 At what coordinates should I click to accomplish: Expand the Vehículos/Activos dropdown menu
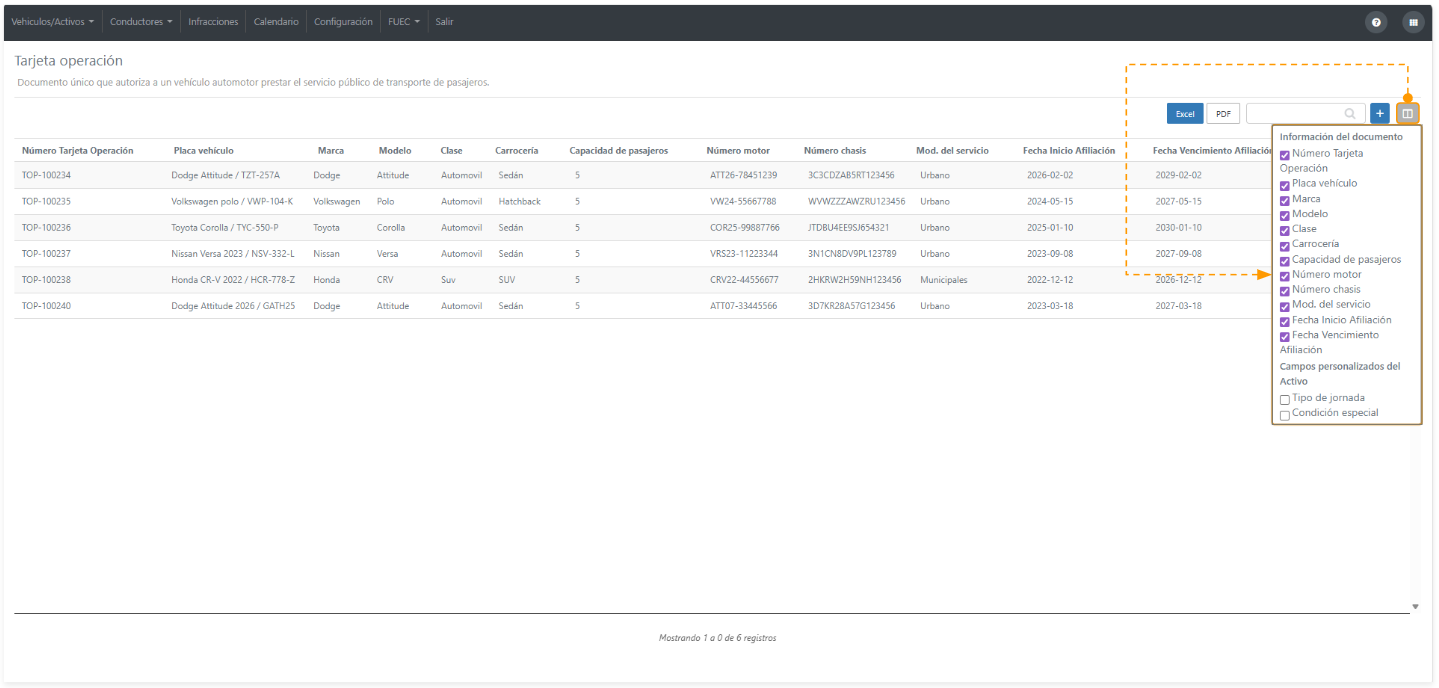(x=53, y=22)
